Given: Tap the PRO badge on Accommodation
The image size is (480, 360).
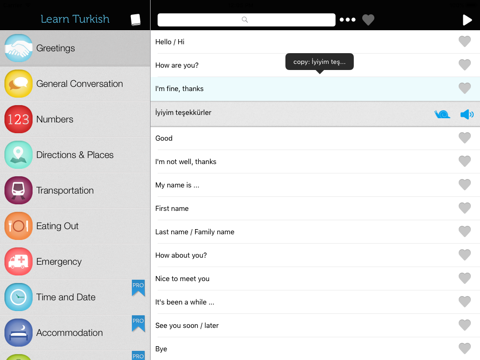Looking at the screenshot, I should coord(138,324).
